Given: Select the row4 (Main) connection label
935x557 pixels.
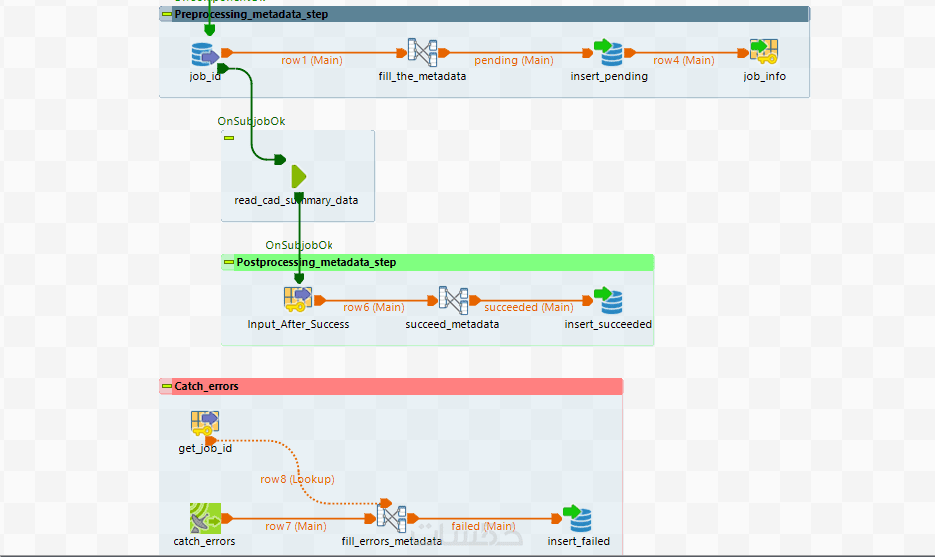Looking at the screenshot, I should click(x=683, y=60).
